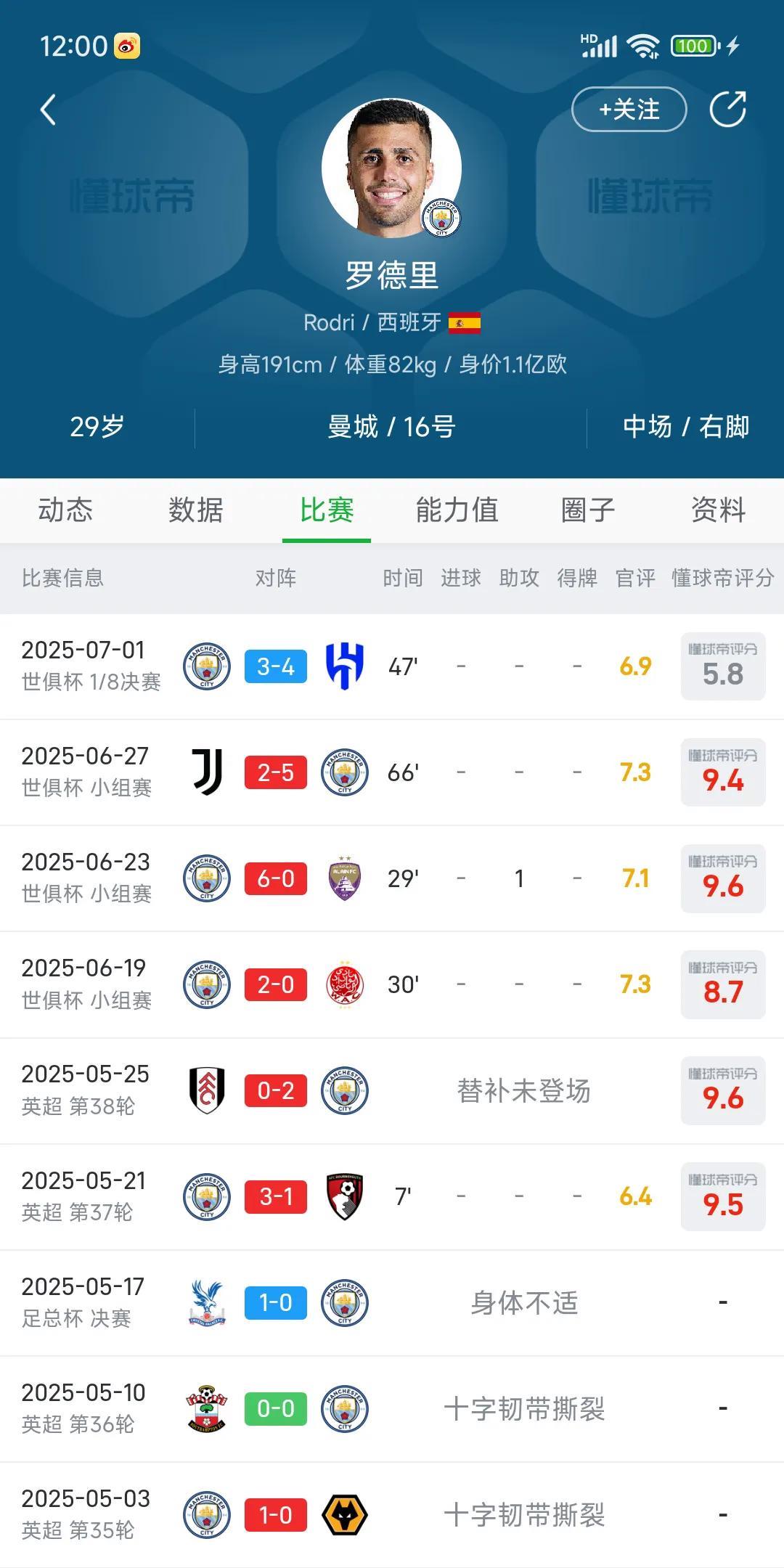Open the 能力值 tab

pyautogui.click(x=457, y=510)
